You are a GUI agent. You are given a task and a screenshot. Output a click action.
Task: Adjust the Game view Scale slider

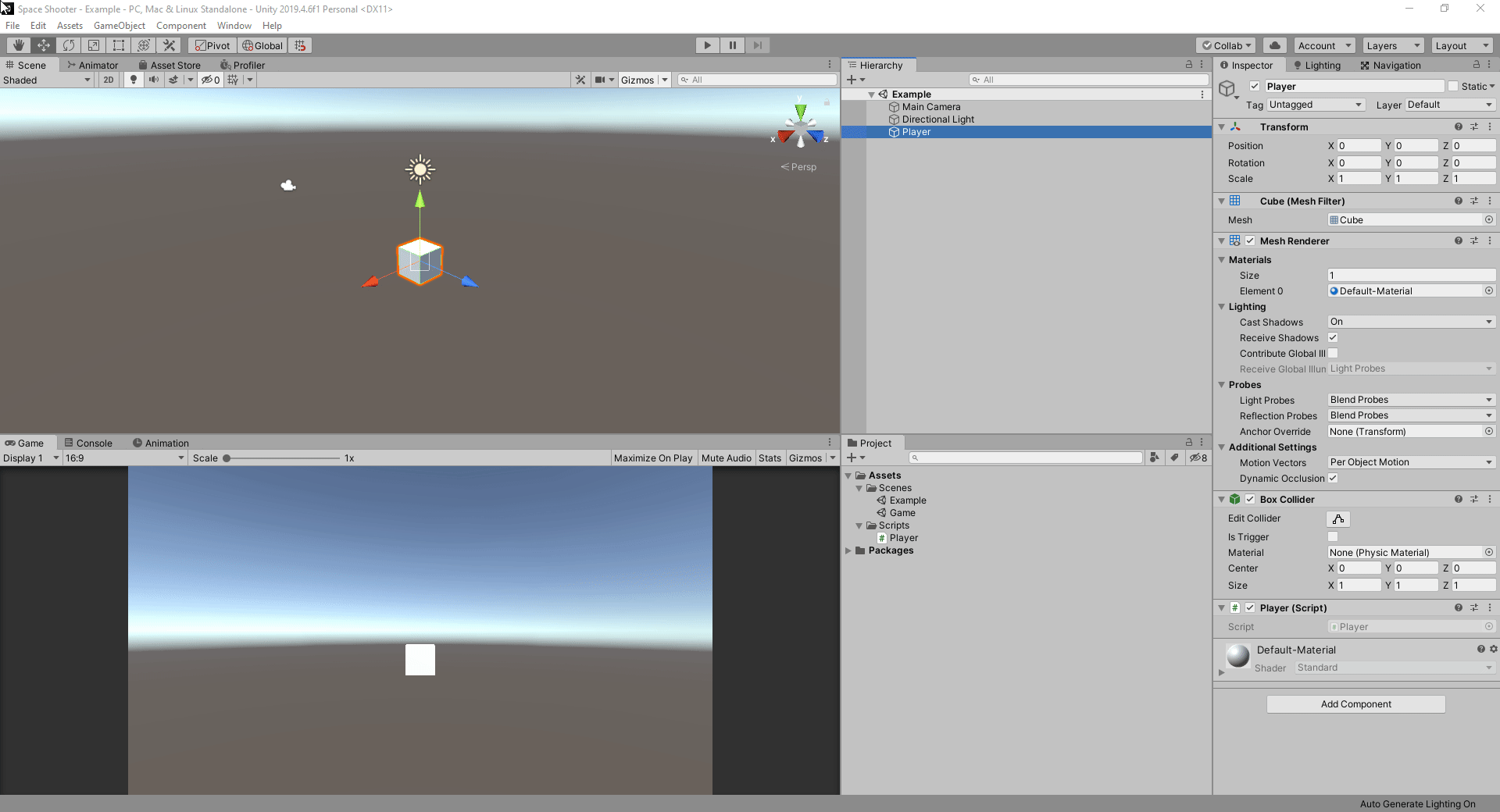pos(282,458)
